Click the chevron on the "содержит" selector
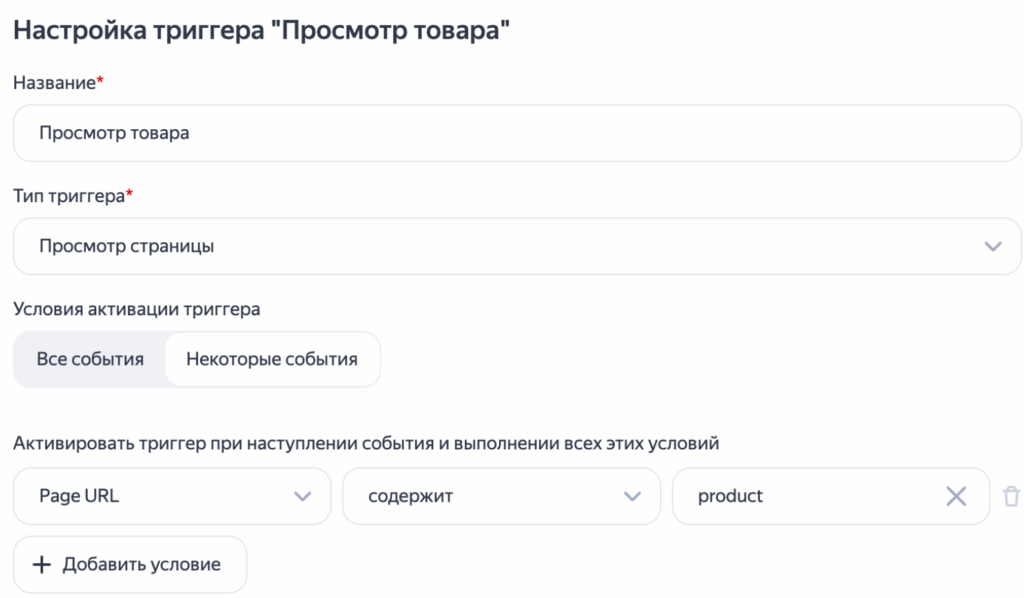Image resolution: width=1024 pixels, height=598 pixels. pyautogui.click(x=633, y=495)
